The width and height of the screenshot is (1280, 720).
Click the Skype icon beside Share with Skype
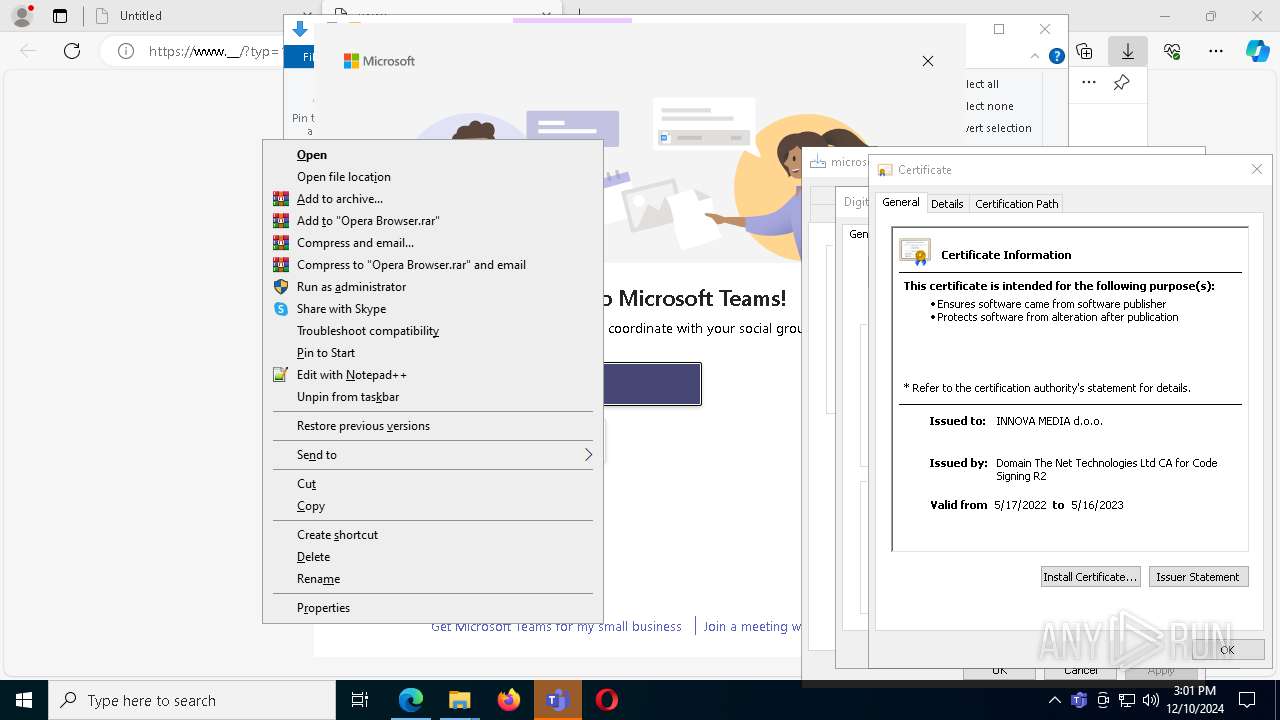[281, 309]
